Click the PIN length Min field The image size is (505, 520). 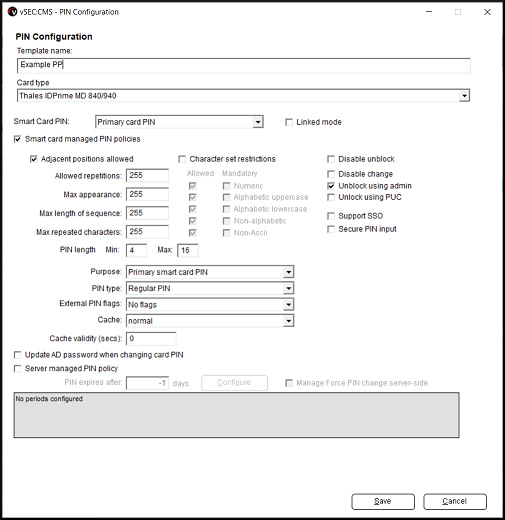[x=136, y=250]
